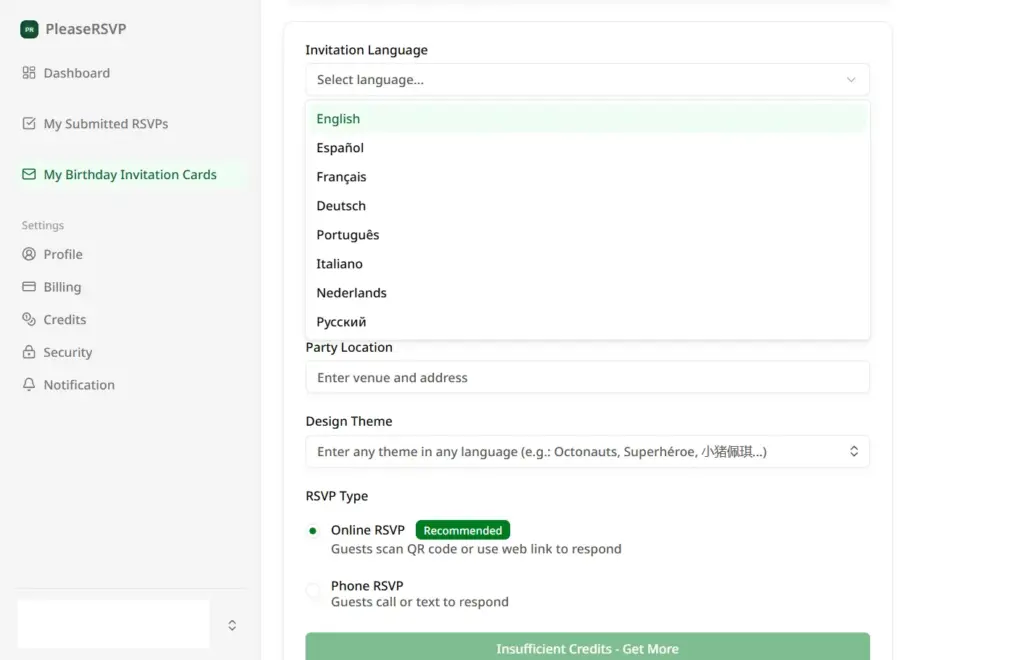
Task: Choose the Phone RSVP option
Action: (x=313, y=586)
